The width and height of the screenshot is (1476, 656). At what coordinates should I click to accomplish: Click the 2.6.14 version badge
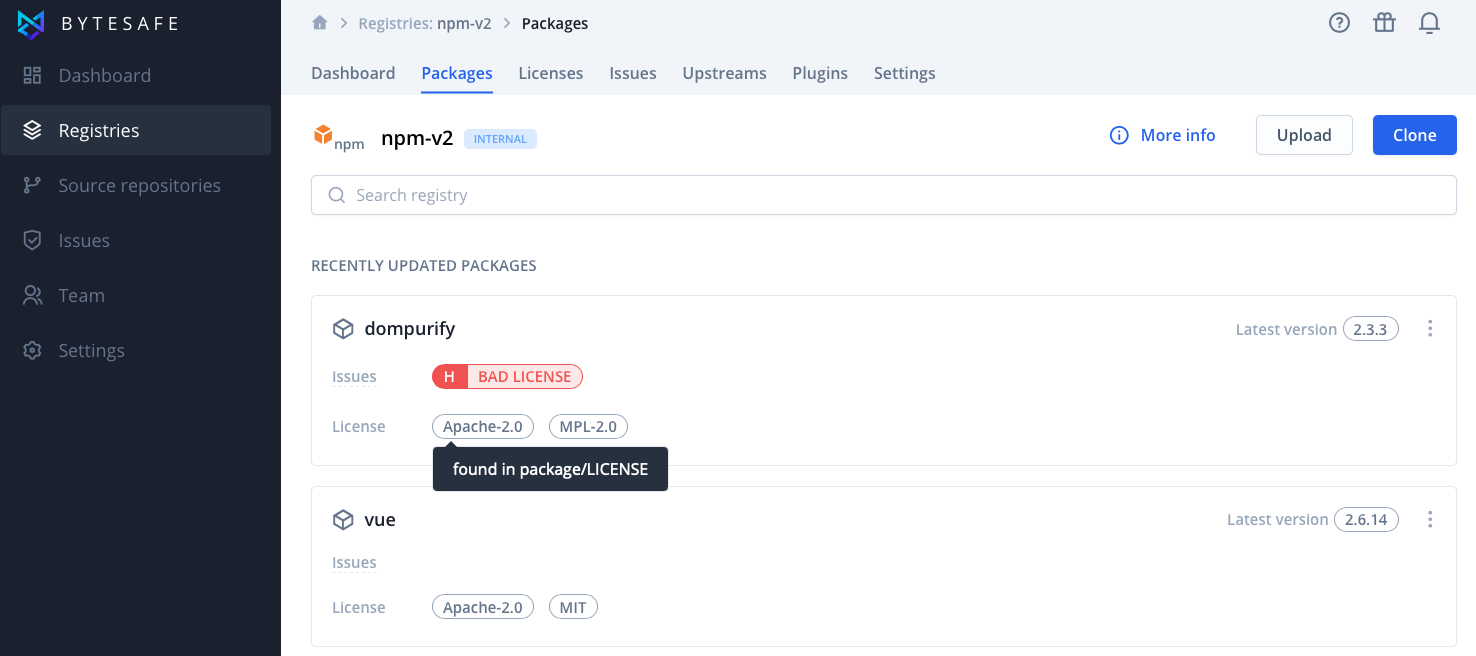pos(1366,520)
